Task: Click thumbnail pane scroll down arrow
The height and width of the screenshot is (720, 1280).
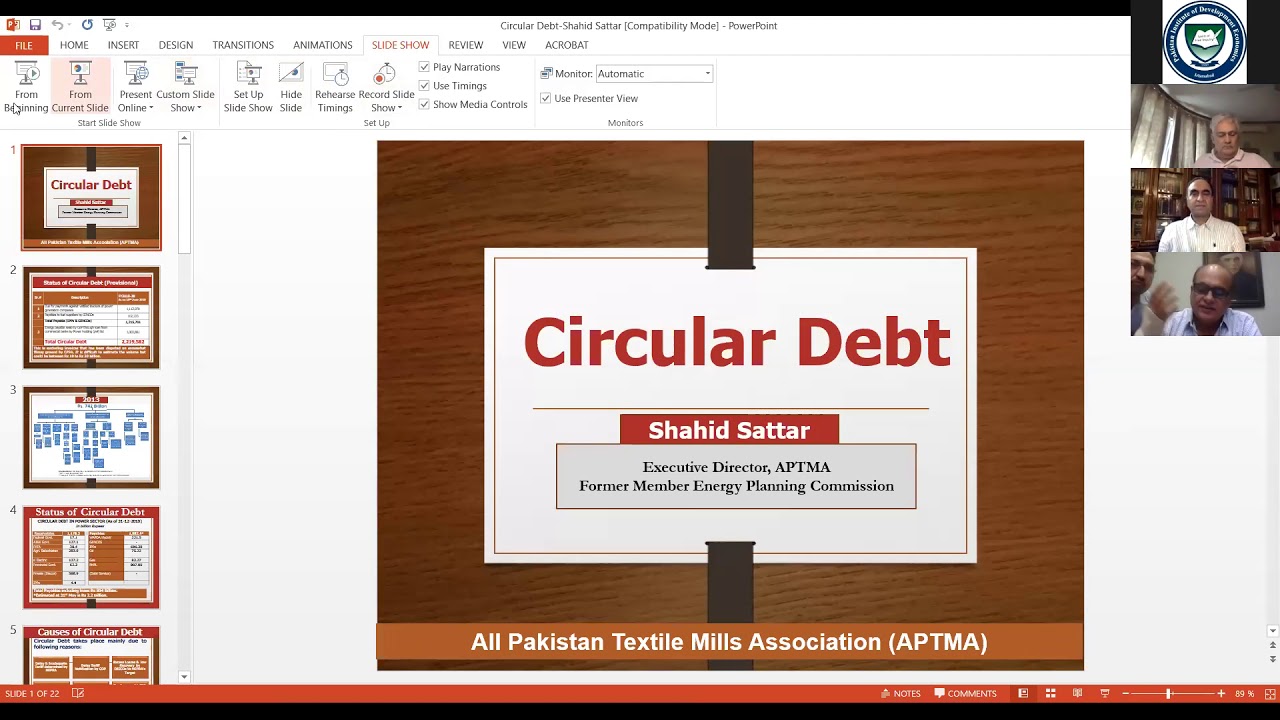Action: click(184, 677)
